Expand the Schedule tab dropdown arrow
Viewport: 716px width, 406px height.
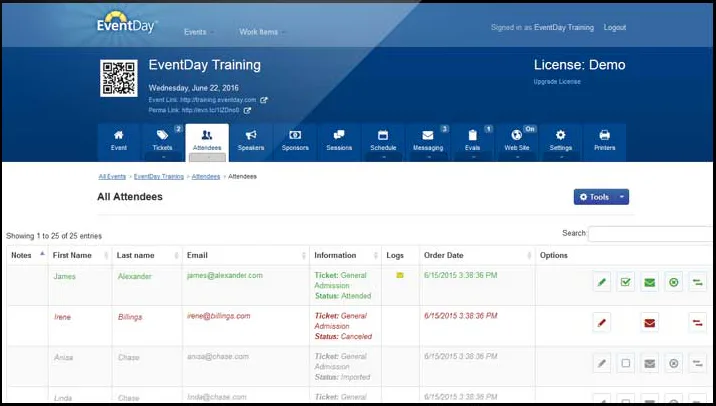(384, 158)
